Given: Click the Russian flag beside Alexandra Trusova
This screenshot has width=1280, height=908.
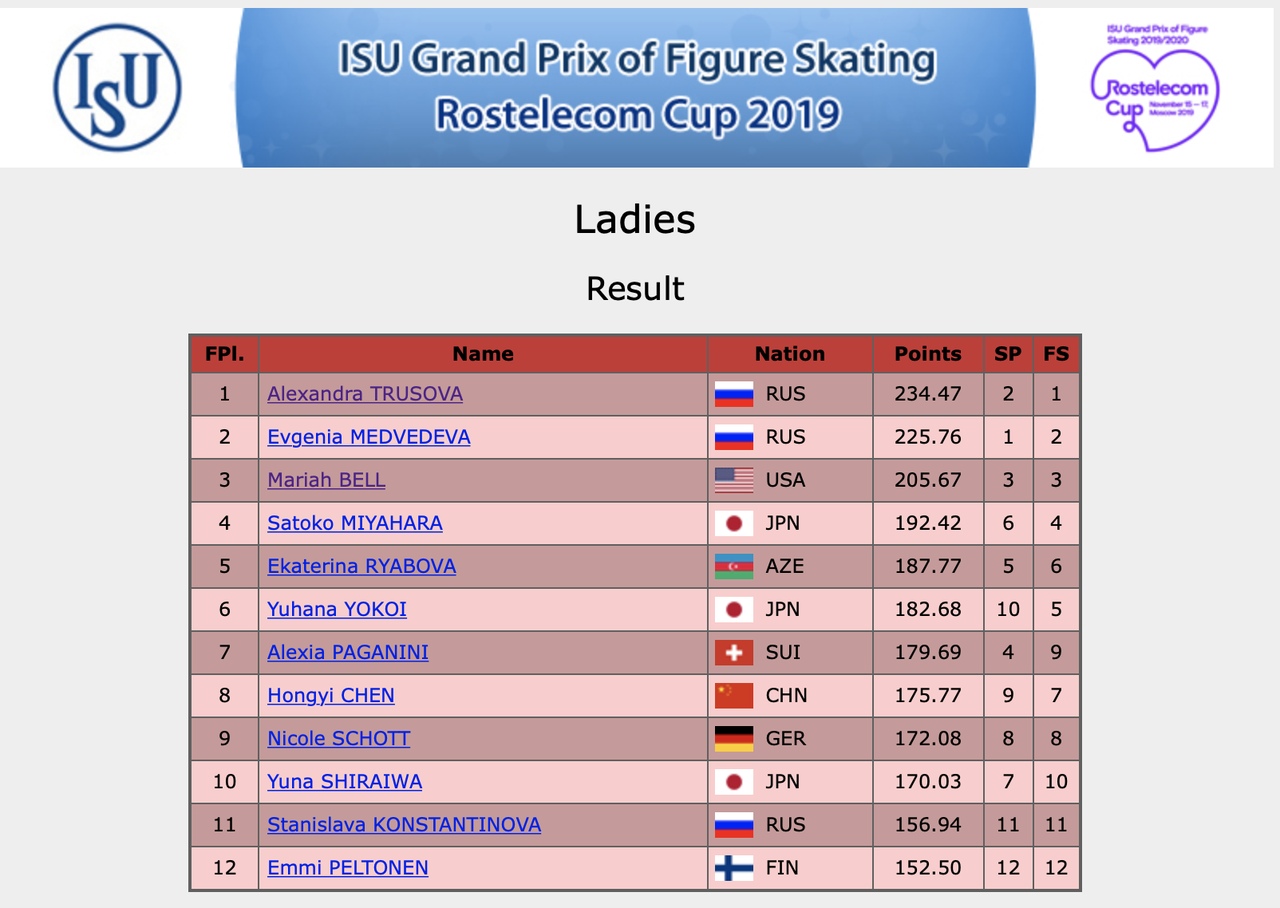Looking at the screenshot, I should (x=734, y=394).
